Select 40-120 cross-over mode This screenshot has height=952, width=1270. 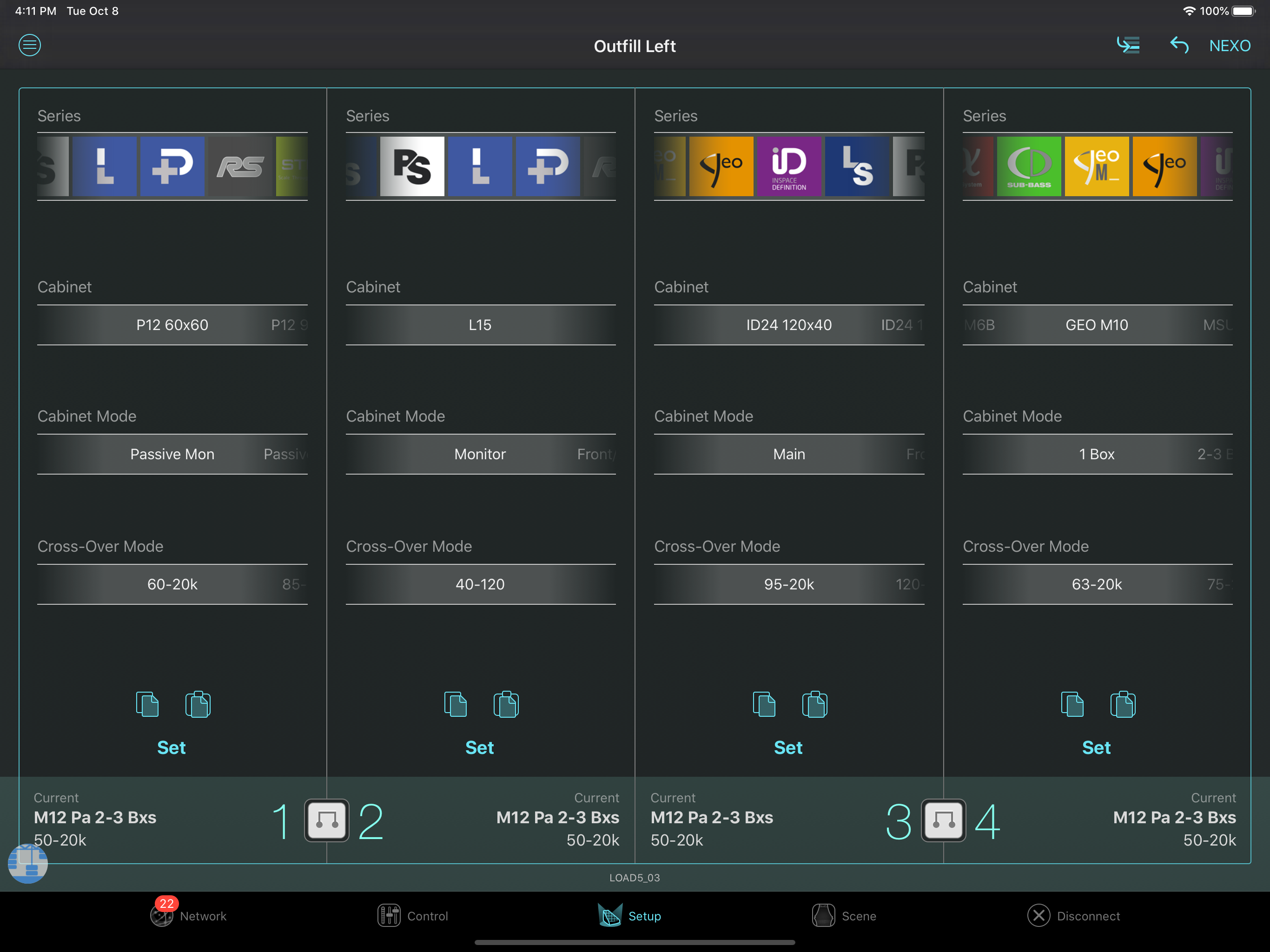(x=480, y=584)
